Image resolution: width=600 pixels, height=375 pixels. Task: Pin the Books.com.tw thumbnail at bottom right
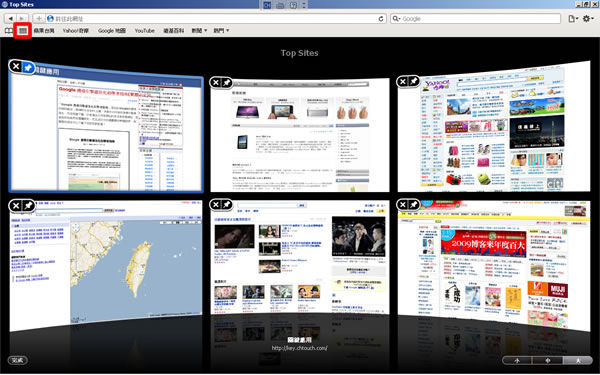(x=414, y=205)
